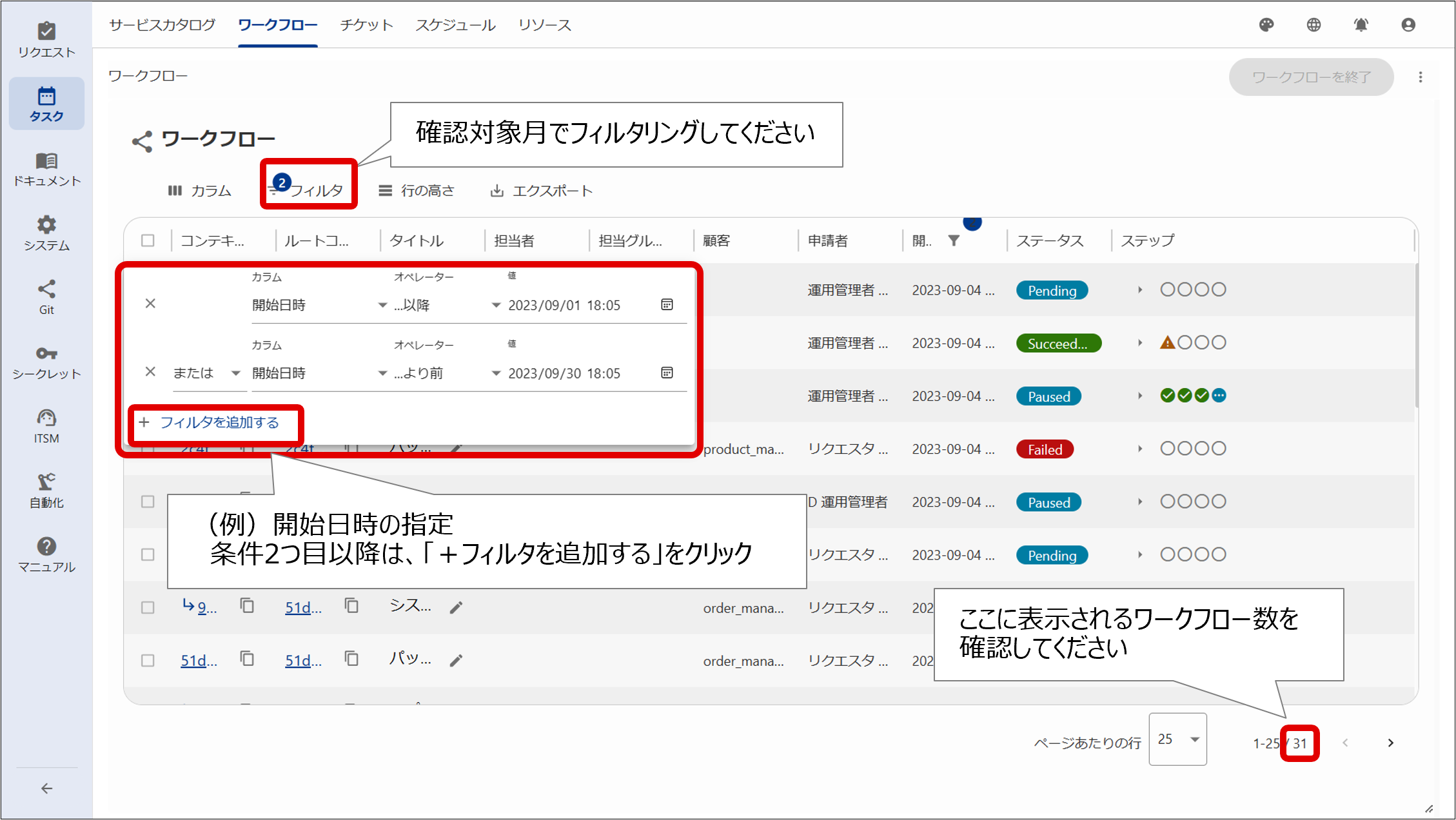Select Git from the left sidebar
This screenshot has height=820, width=1456.
click(46, 297)
